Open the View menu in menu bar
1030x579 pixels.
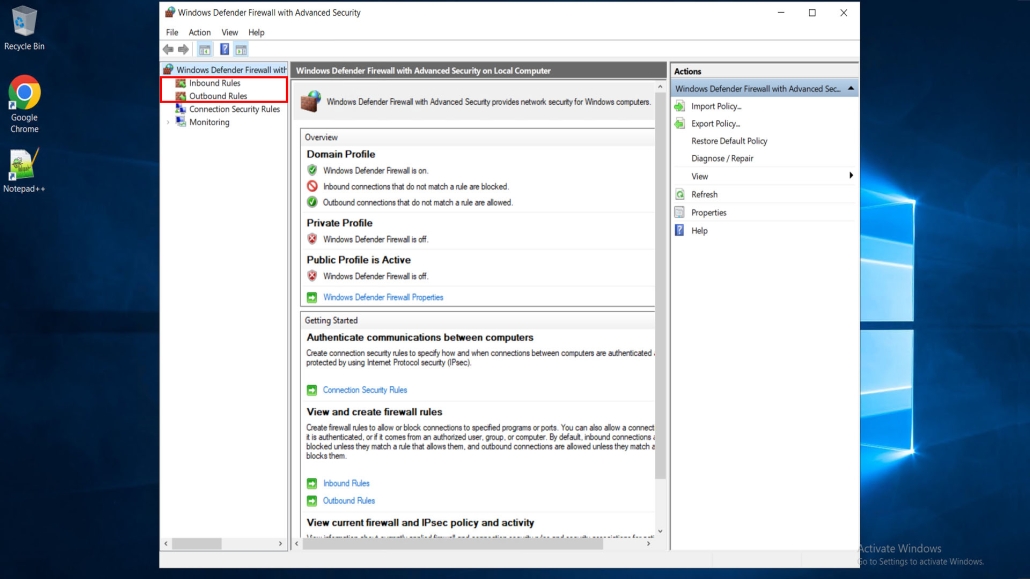pyautogui.click(x=229, y=32)
